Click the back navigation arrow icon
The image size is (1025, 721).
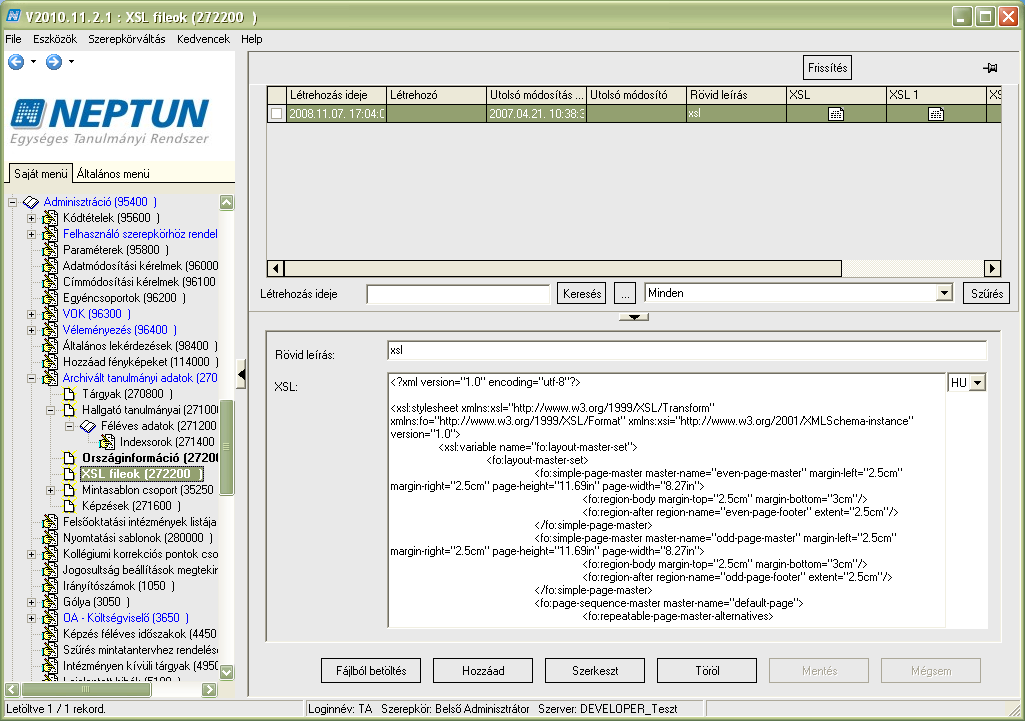(16, 61)
